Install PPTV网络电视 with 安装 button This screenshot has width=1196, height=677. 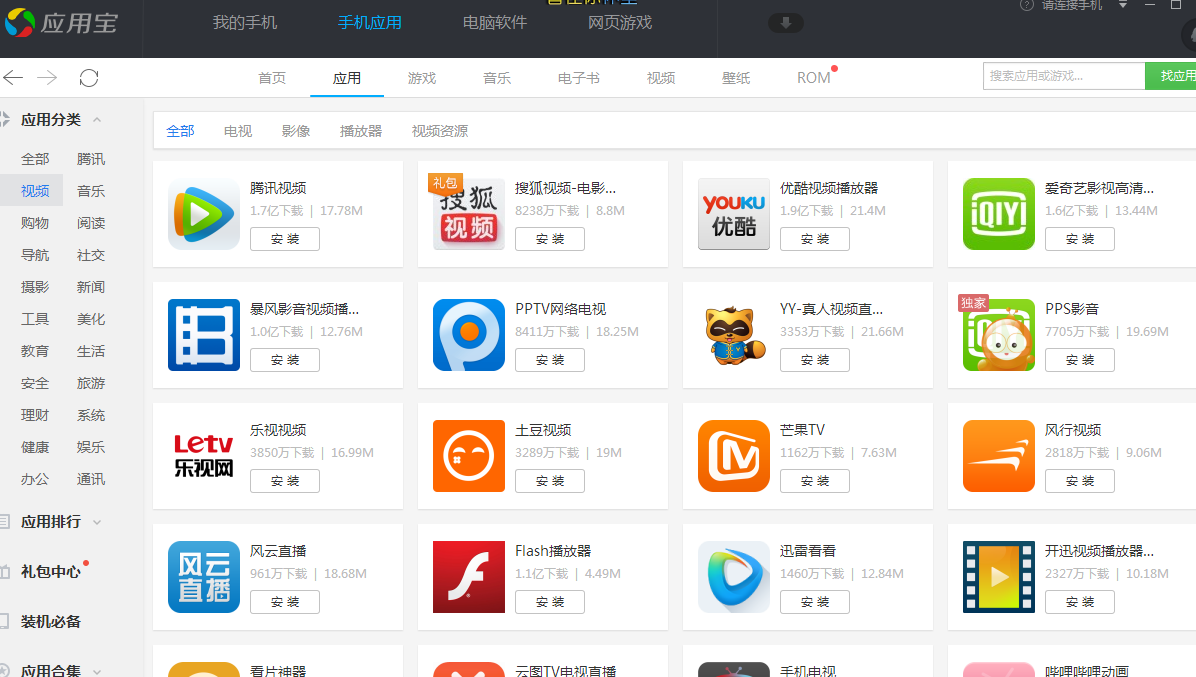[550, 360]
